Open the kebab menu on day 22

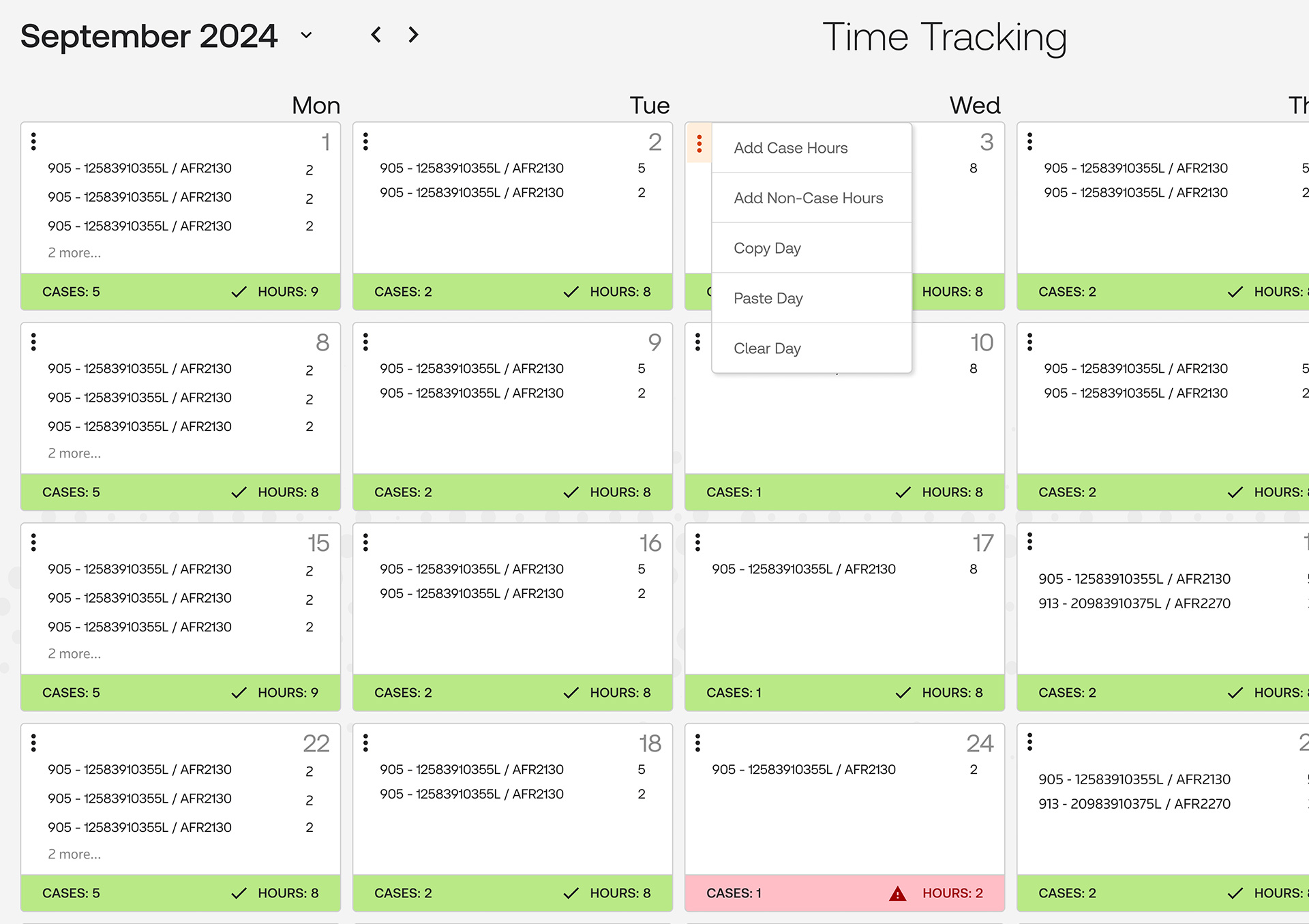(x=33, y=743)
